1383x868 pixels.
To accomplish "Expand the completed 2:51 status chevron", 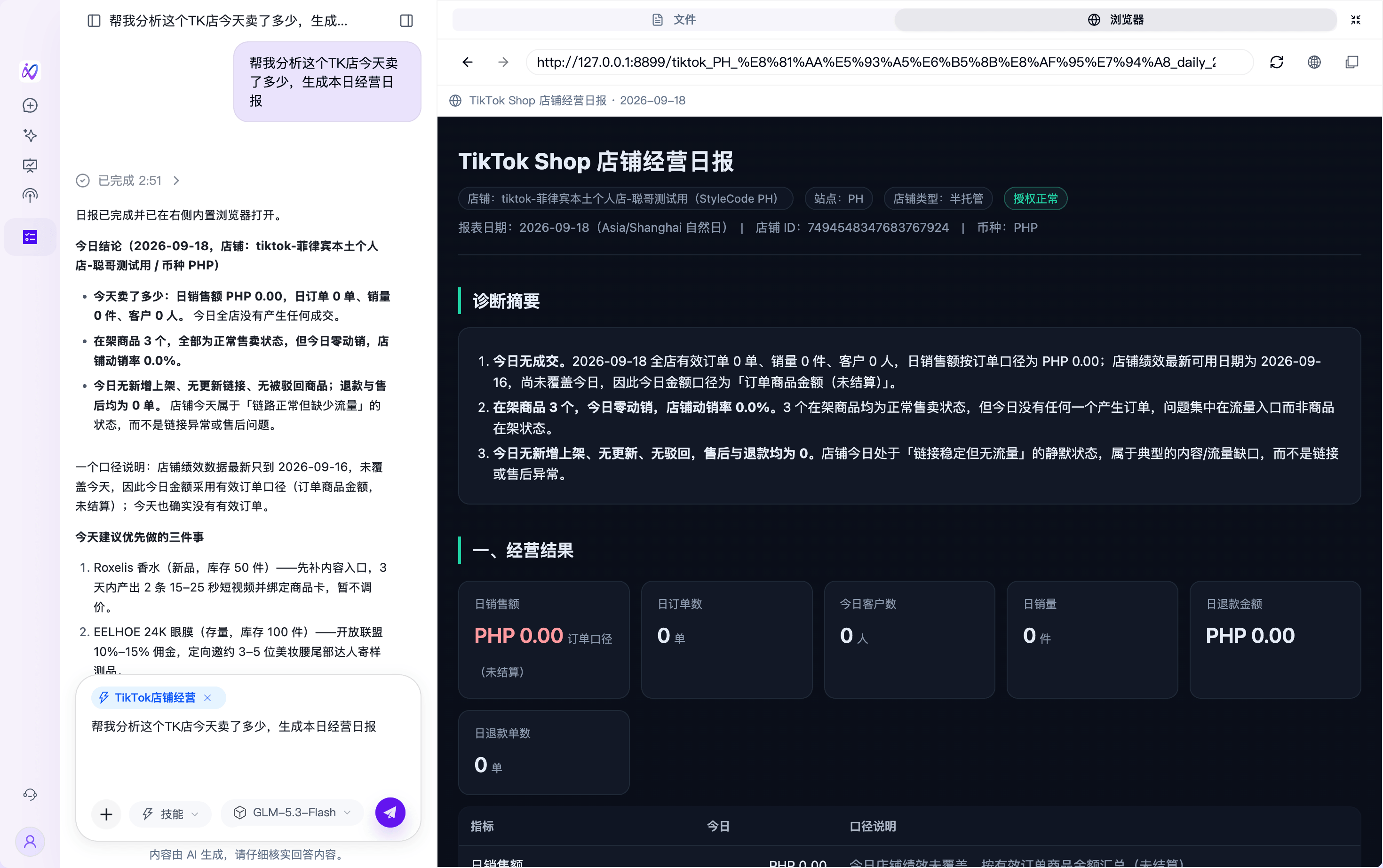I will click(x=176, y=181).
